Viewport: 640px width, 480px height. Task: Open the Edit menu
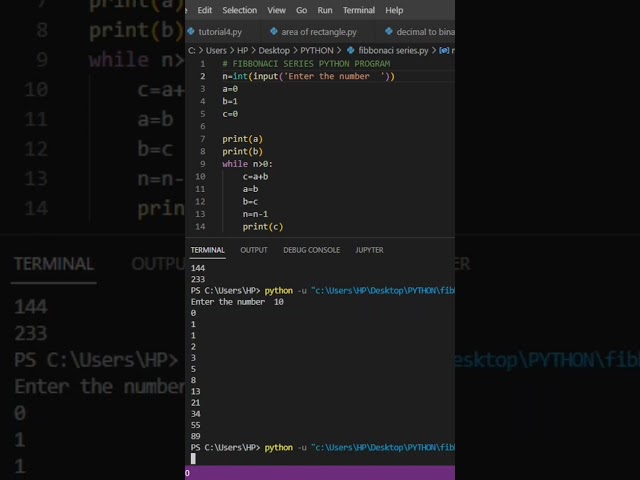pyautogui.click(x=204, y=10)
